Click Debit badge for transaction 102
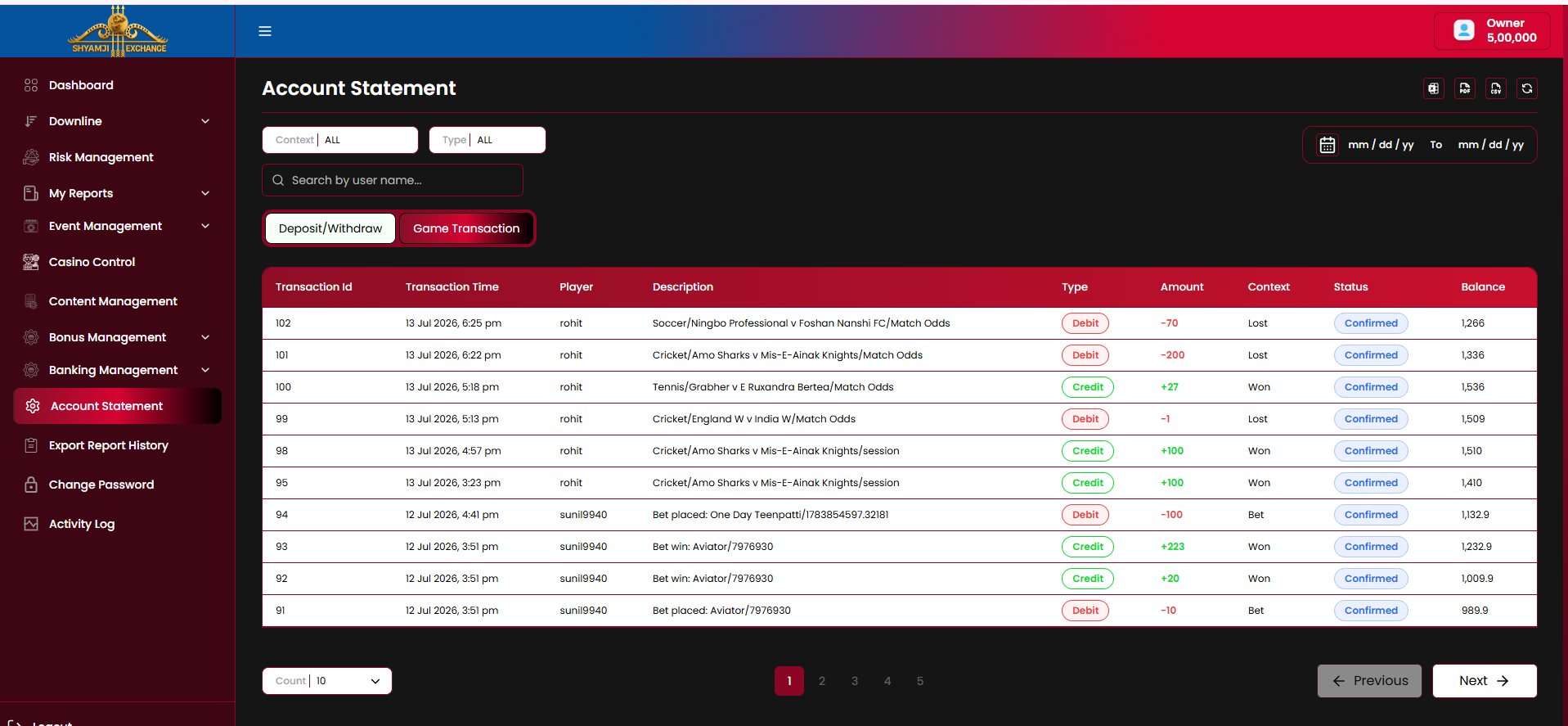Image resolution: width=1568 pixels, height=726 pixels. [1085, 323]
